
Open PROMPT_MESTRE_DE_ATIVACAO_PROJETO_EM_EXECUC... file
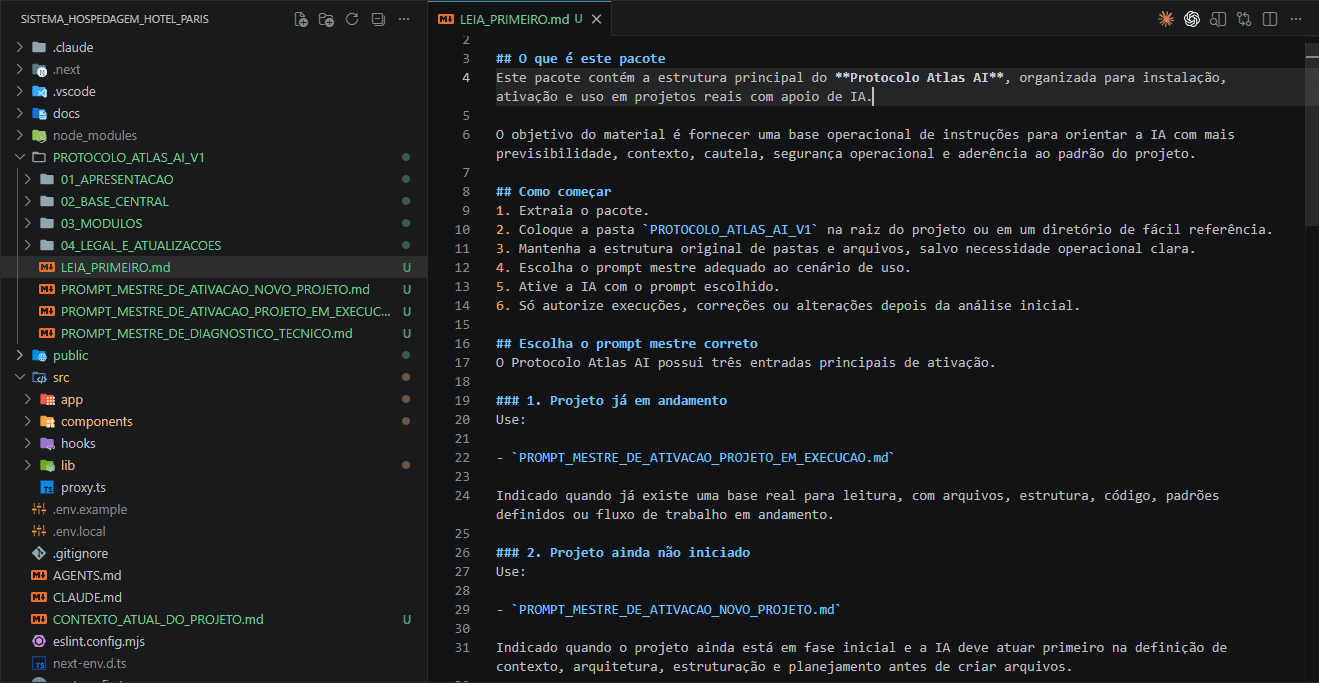click(213, 311)
